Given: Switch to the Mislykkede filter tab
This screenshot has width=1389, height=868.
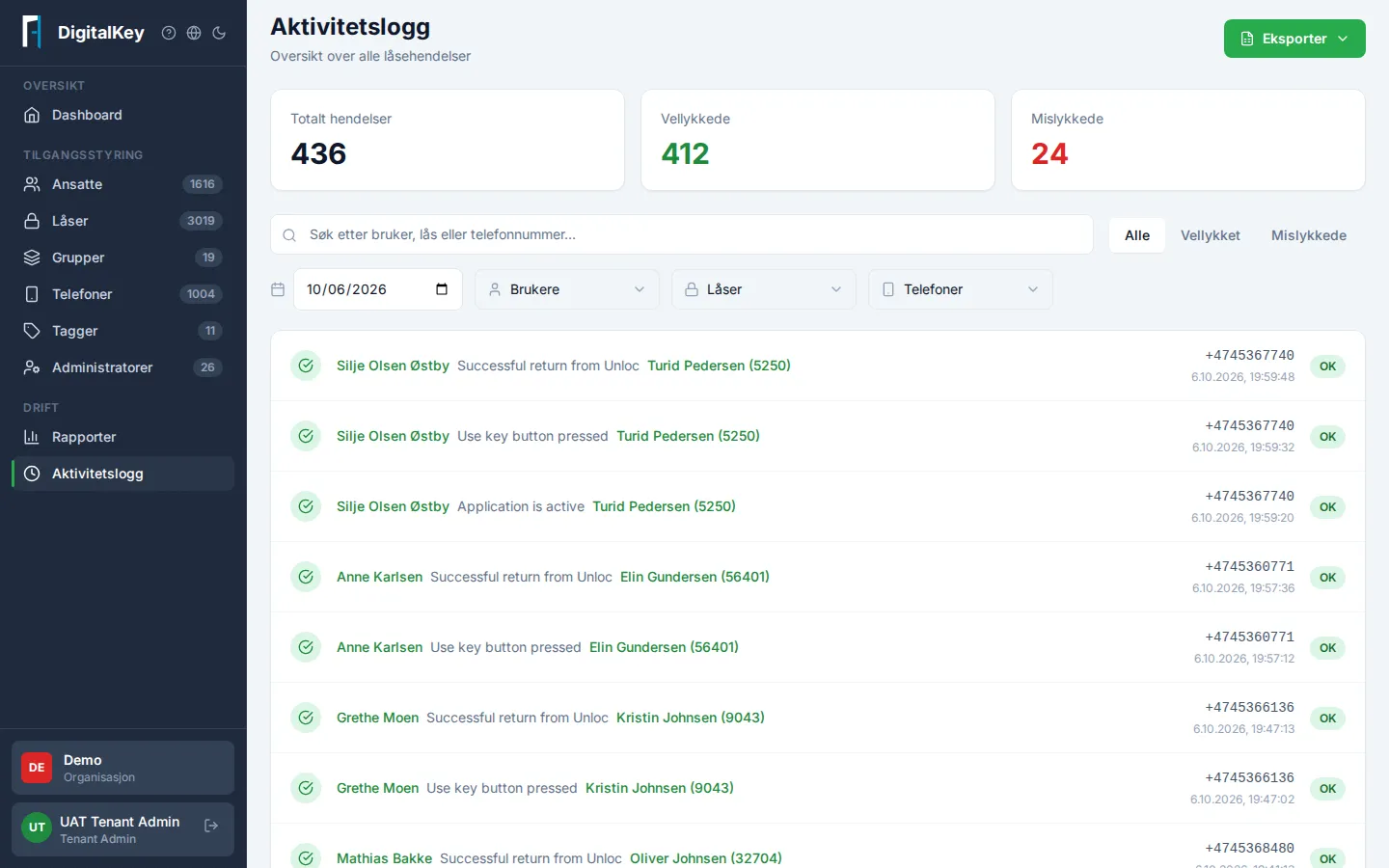Looking at the screenshot, I should pos(1309,235).
